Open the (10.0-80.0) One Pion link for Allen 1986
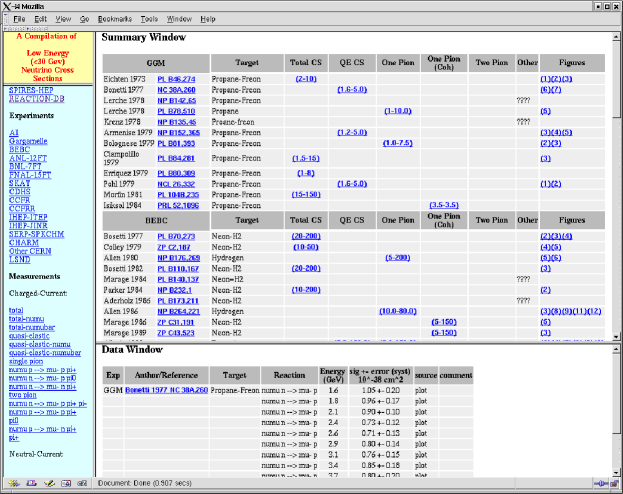 click(398, 312)
